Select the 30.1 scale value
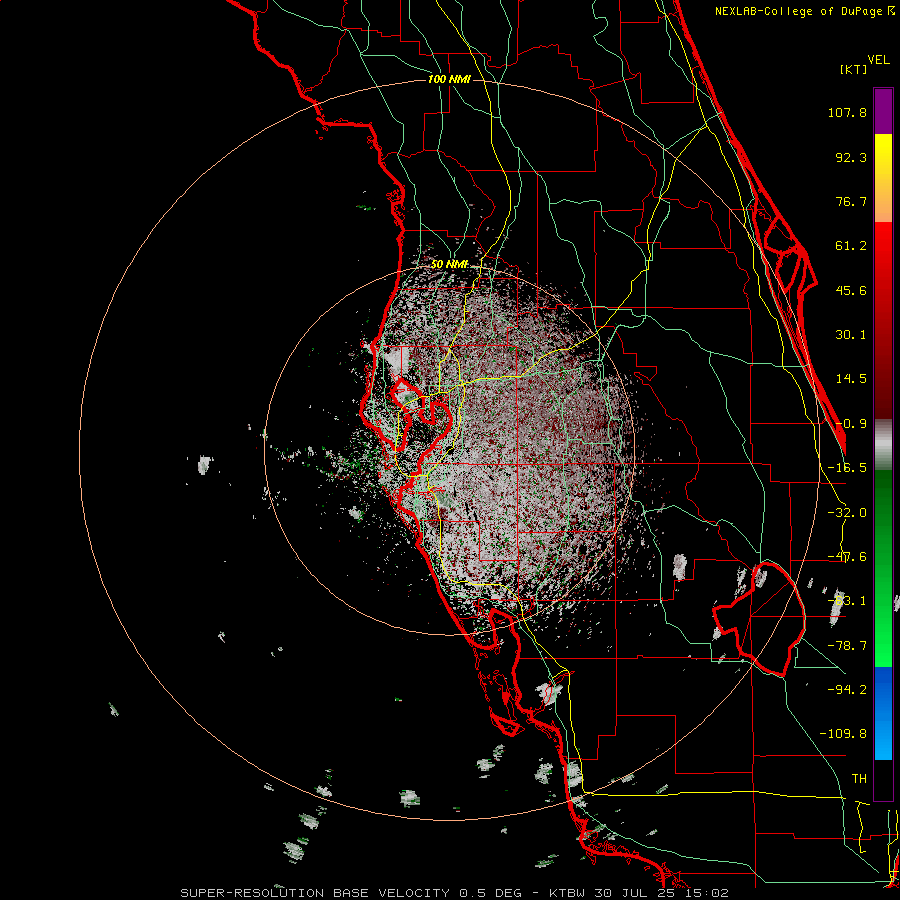Image resolution: width=900 pixels, height=900 pixels. coord(851,335)
